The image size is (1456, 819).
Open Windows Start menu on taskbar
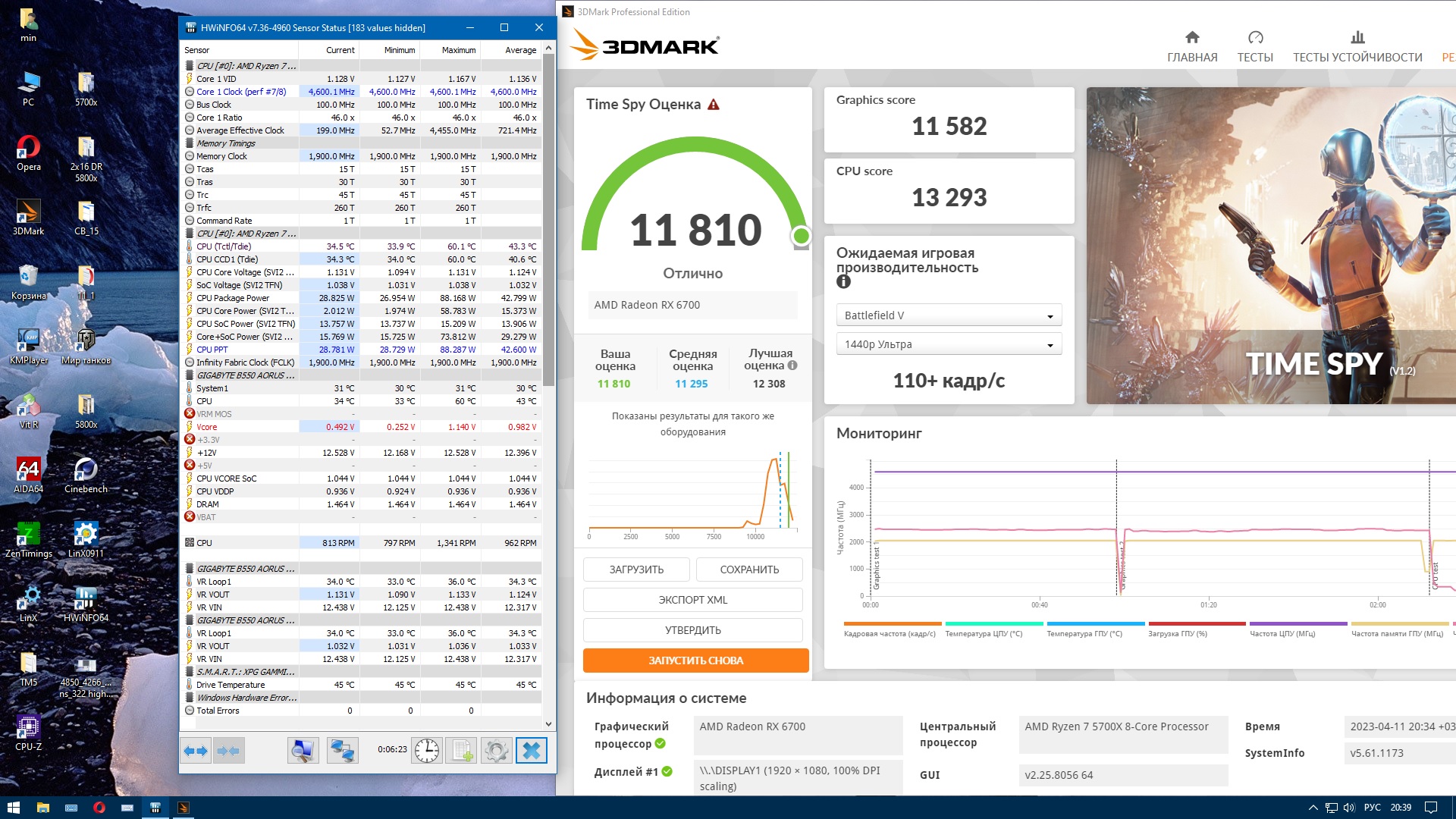(13, 808)
